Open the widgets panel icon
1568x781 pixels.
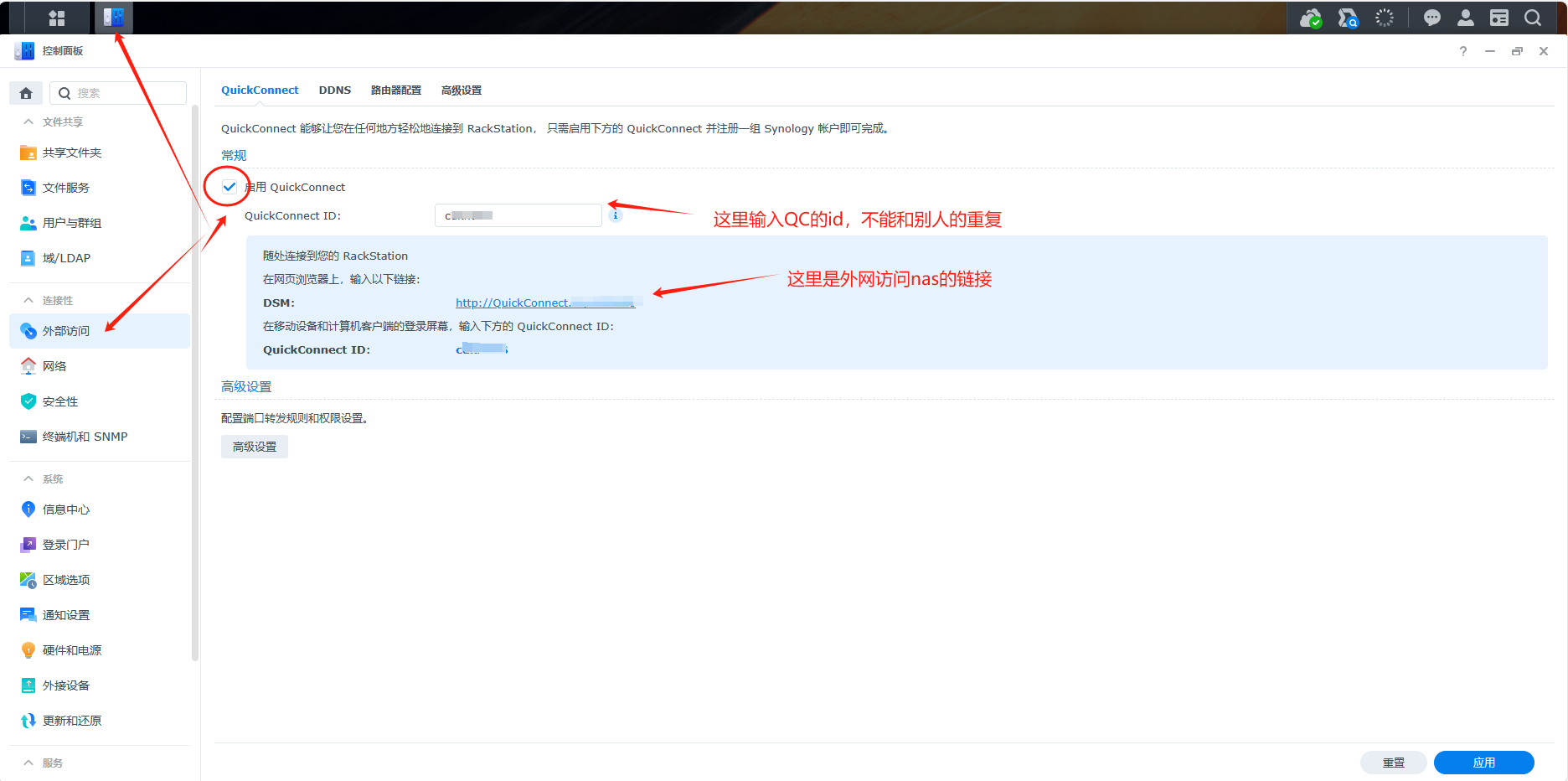click(x=1498, y=18)
